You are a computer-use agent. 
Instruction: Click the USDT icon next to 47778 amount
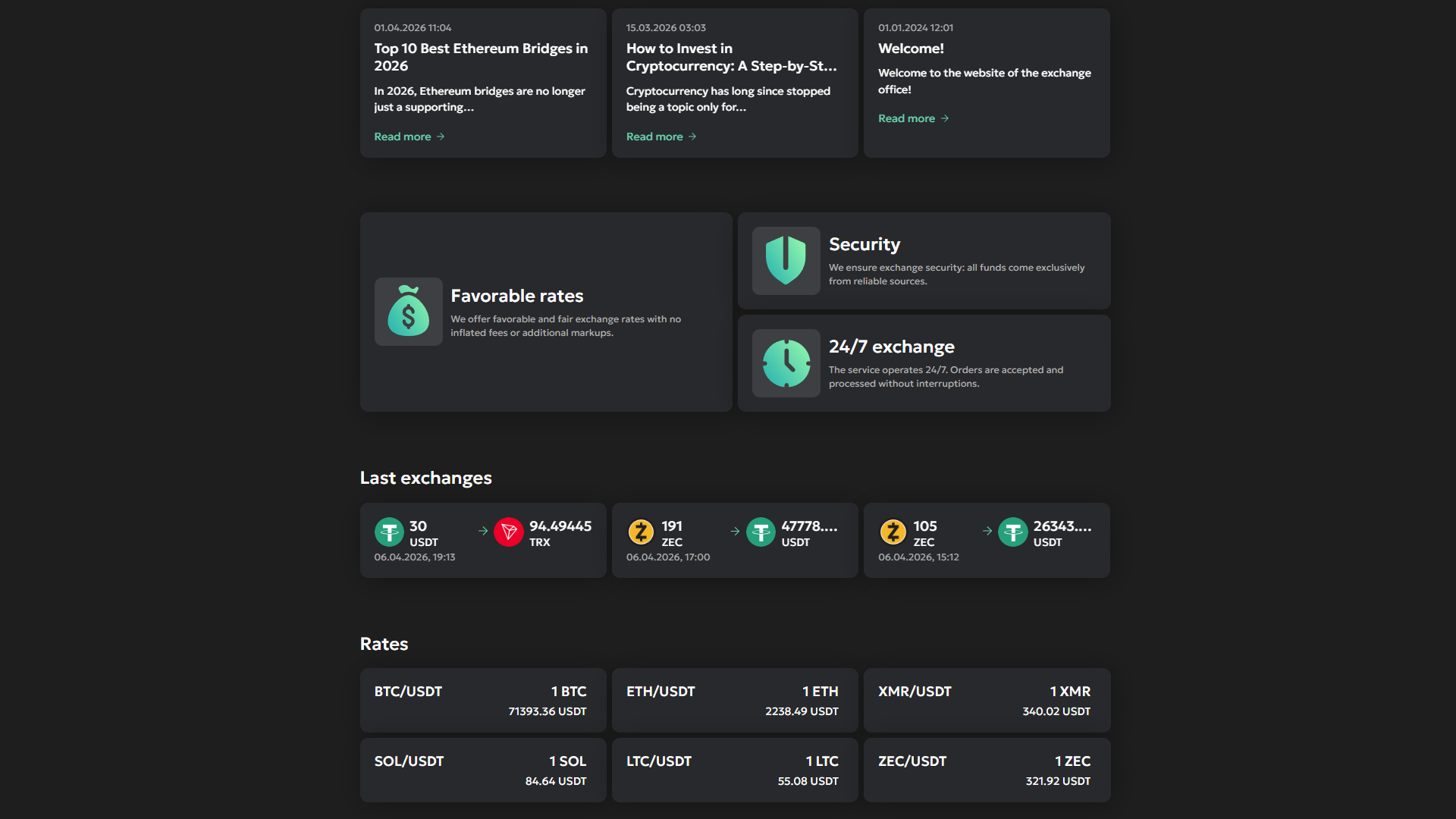[x=761, y=532]
